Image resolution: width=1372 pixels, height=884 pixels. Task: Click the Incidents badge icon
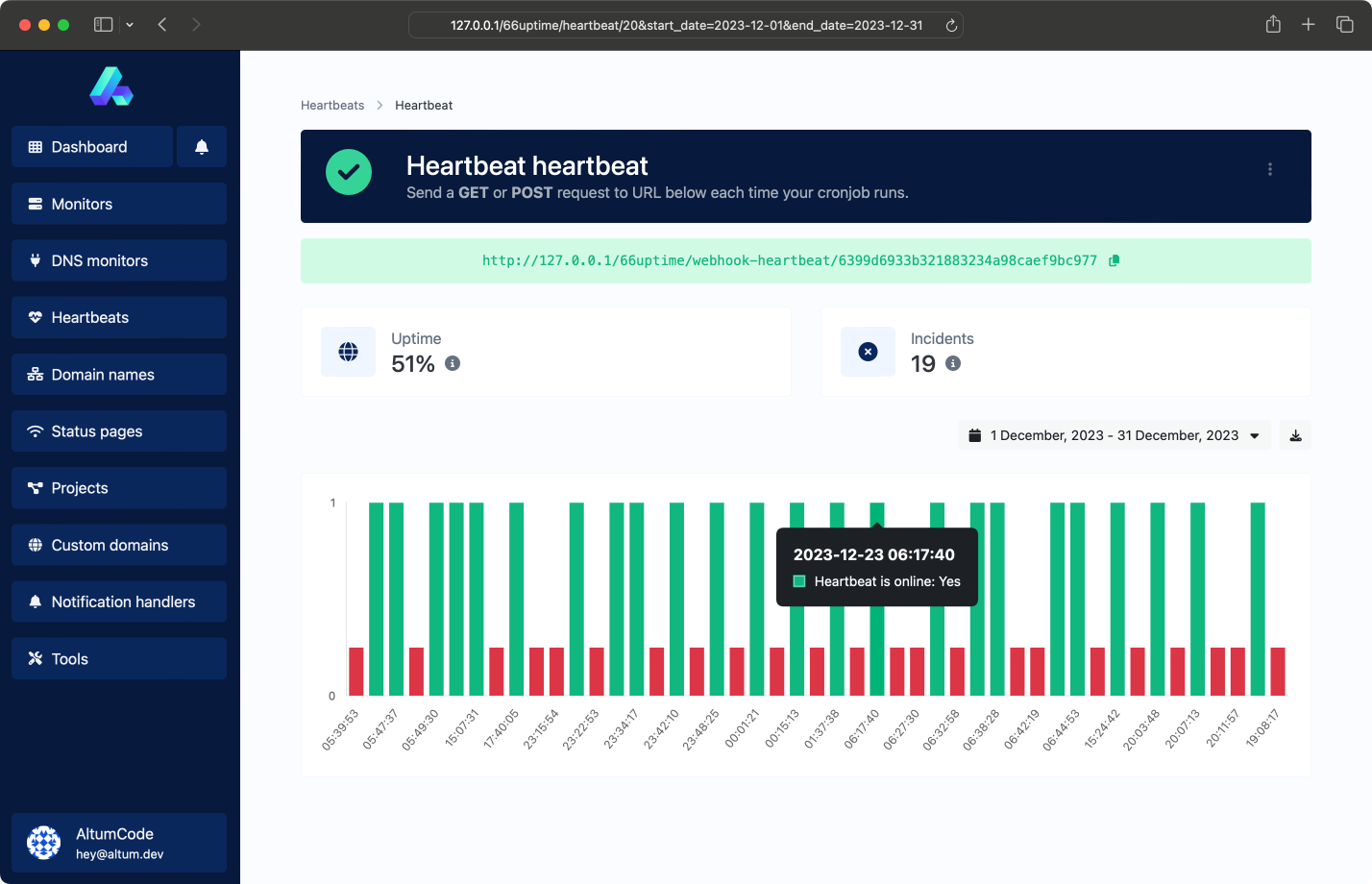coord(868,351)
